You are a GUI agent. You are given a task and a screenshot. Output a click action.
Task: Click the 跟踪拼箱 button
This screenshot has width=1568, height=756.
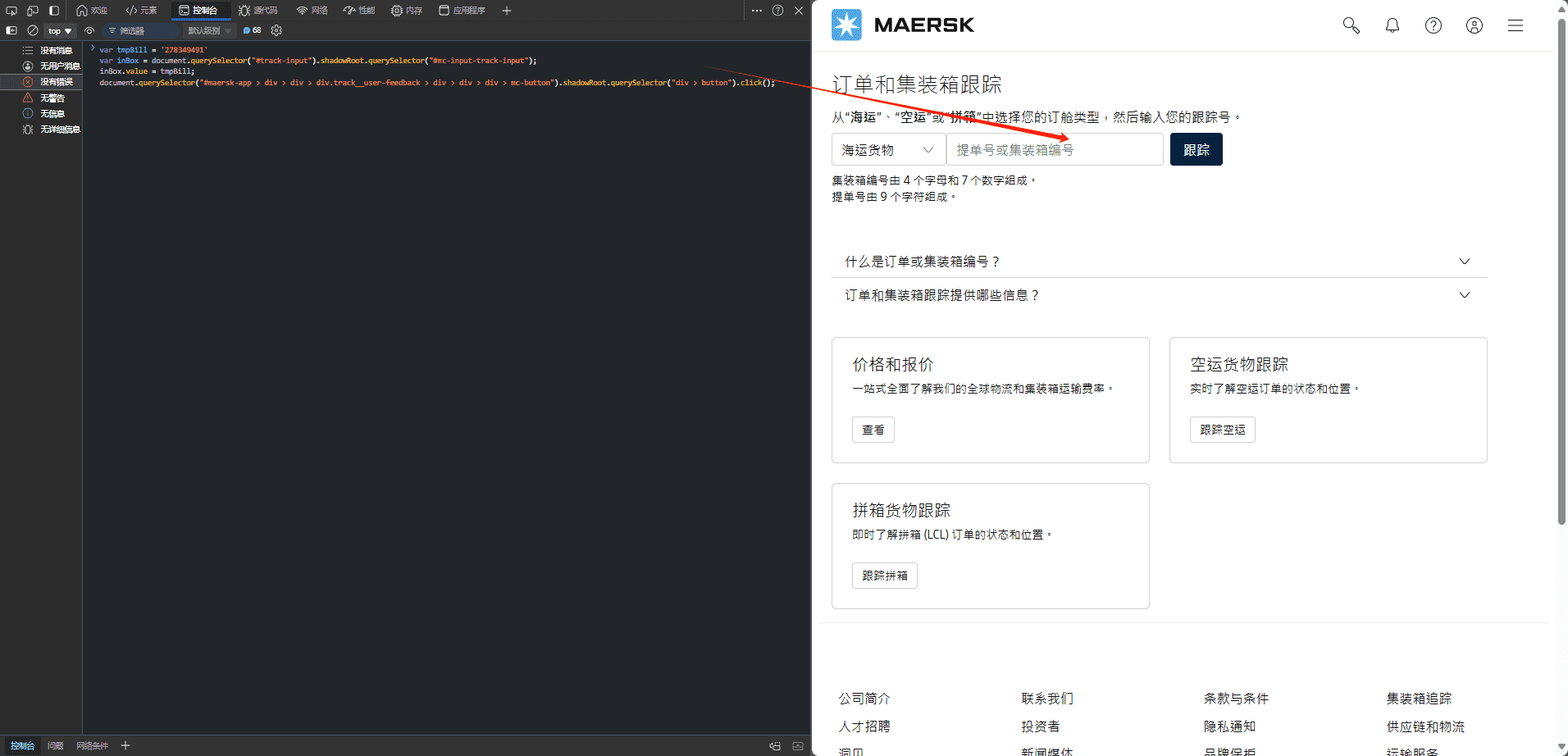tap(885, 576)
